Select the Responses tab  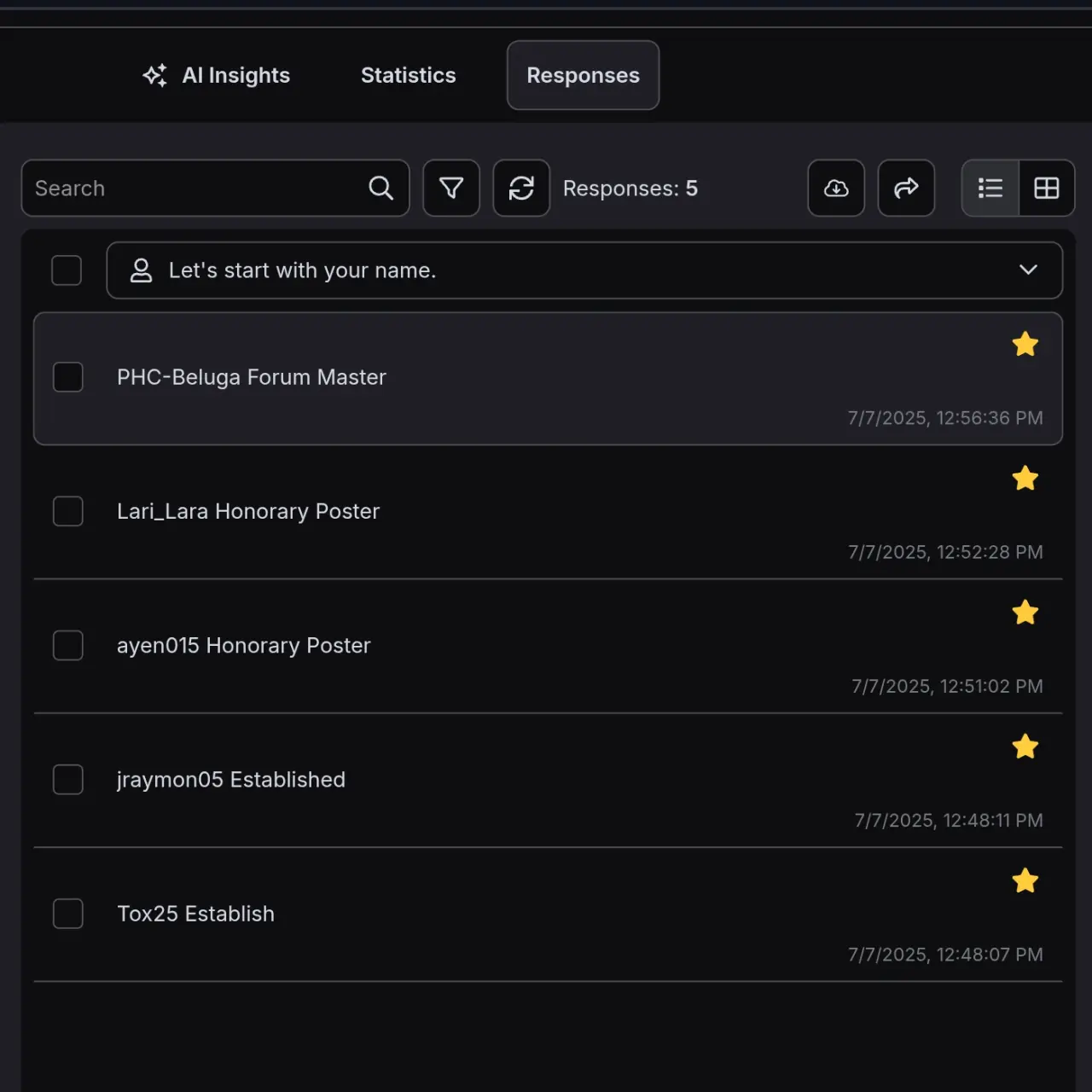[583, 75]
